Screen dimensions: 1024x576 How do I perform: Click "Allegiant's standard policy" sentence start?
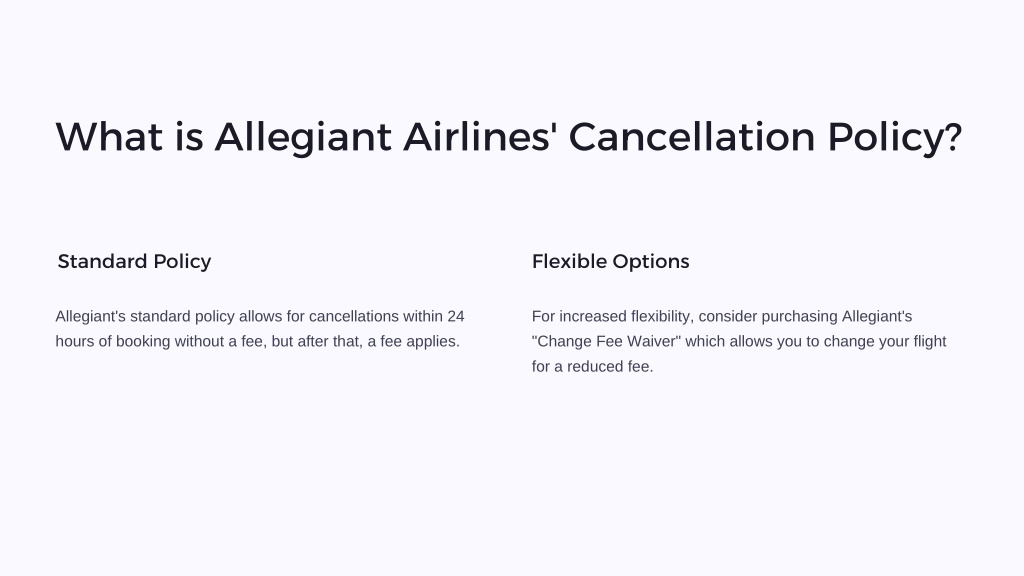145,316
